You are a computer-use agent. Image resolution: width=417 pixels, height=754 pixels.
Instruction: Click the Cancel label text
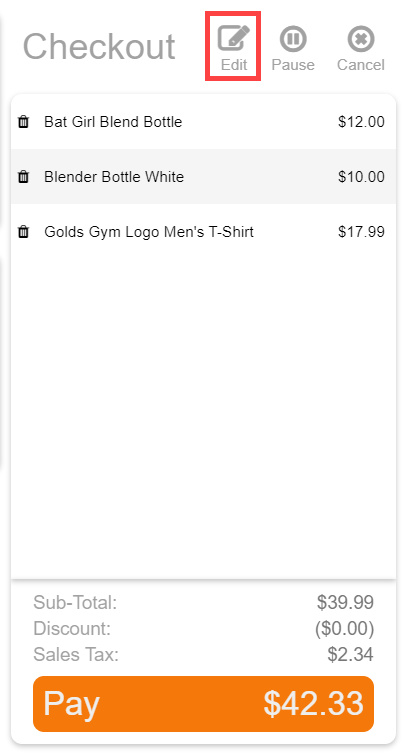(x=361, y=64)
